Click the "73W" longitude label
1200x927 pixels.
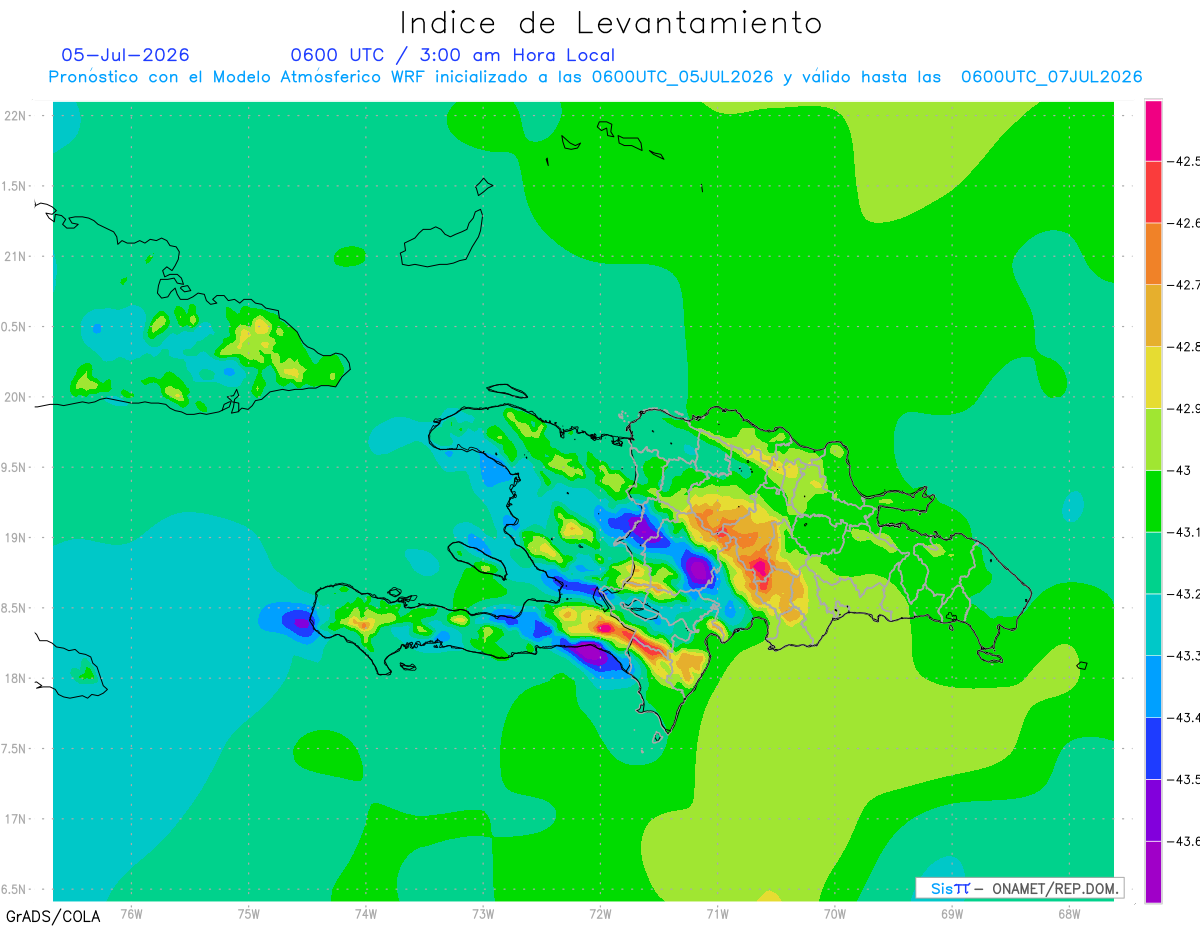[482, 913]
